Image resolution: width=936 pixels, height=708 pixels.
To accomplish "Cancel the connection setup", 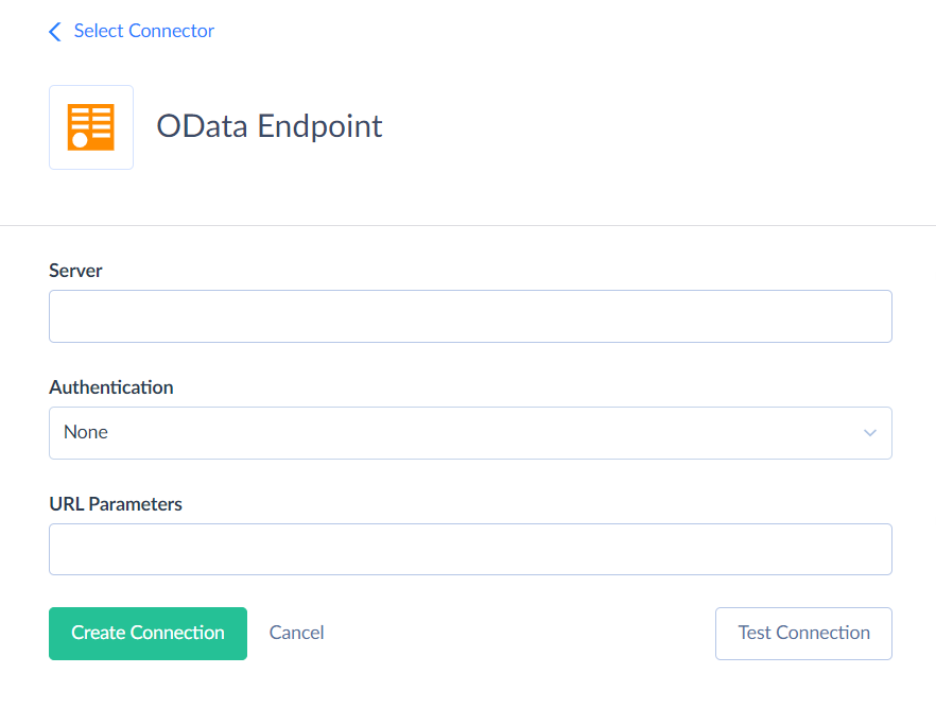I will point(296,633).
